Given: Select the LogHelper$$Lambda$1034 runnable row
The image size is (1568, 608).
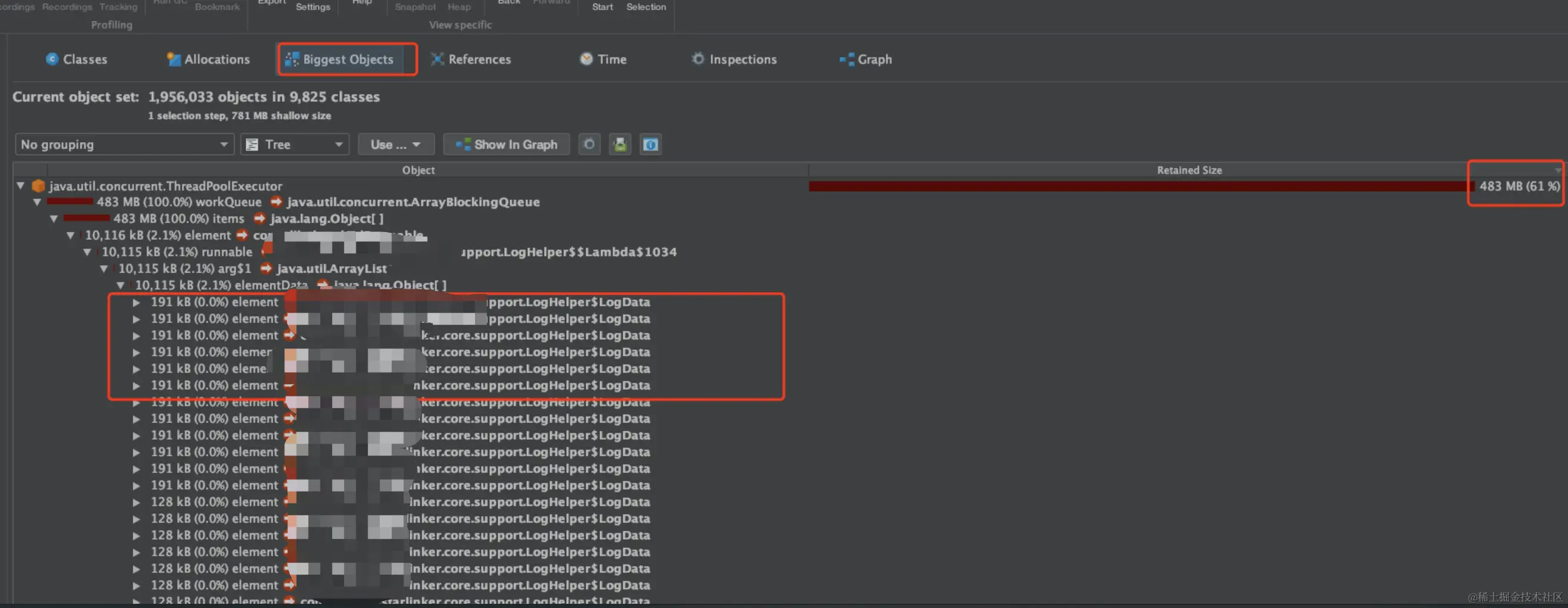Looking at the screenshot, I should pos(568,252).
